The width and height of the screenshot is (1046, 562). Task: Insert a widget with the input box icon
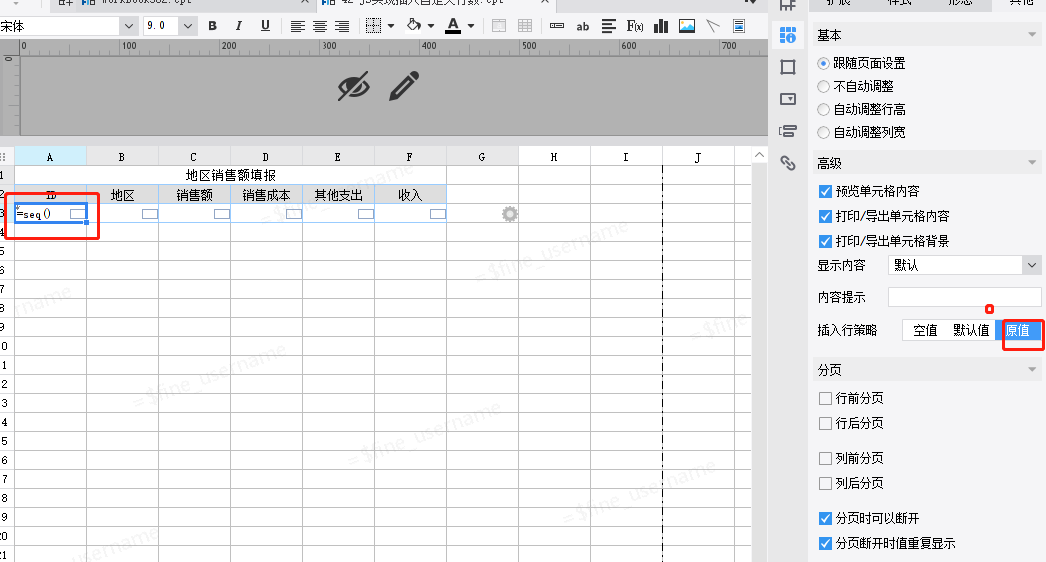point(557,26)
